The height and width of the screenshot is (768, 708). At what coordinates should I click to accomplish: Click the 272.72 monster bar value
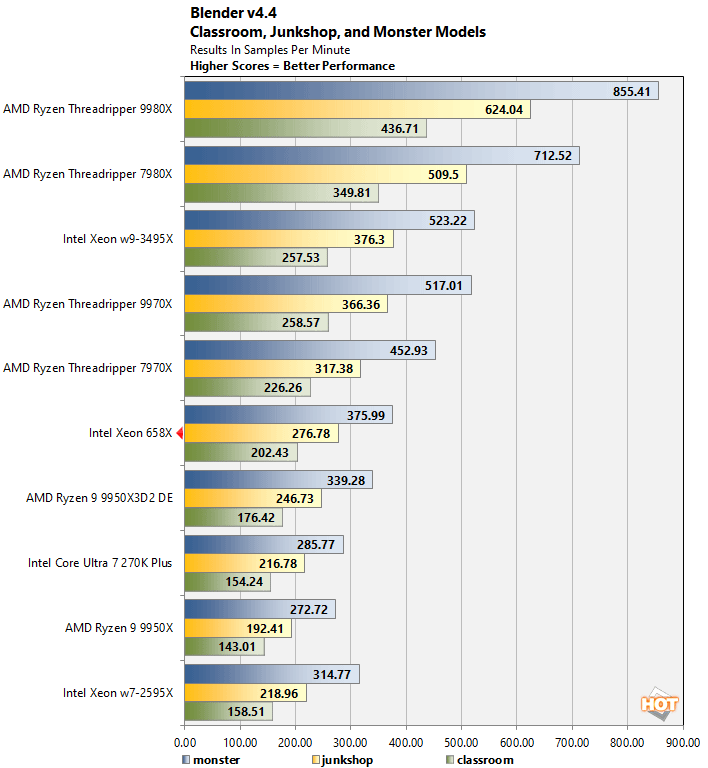pyautogui.click(x=309, y=610)
